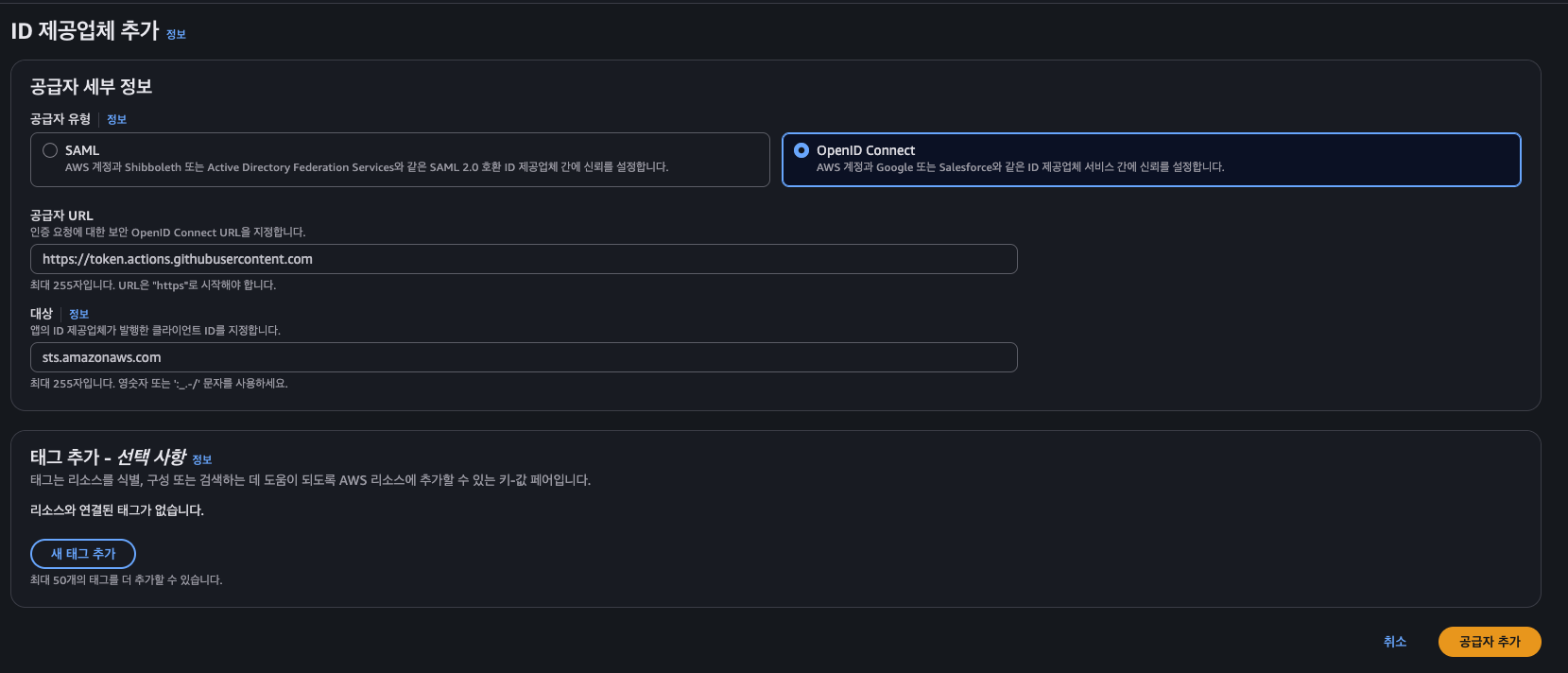Click 새 태그 추가 button
The image size is (1568, 673).
[x=83, y=554]
